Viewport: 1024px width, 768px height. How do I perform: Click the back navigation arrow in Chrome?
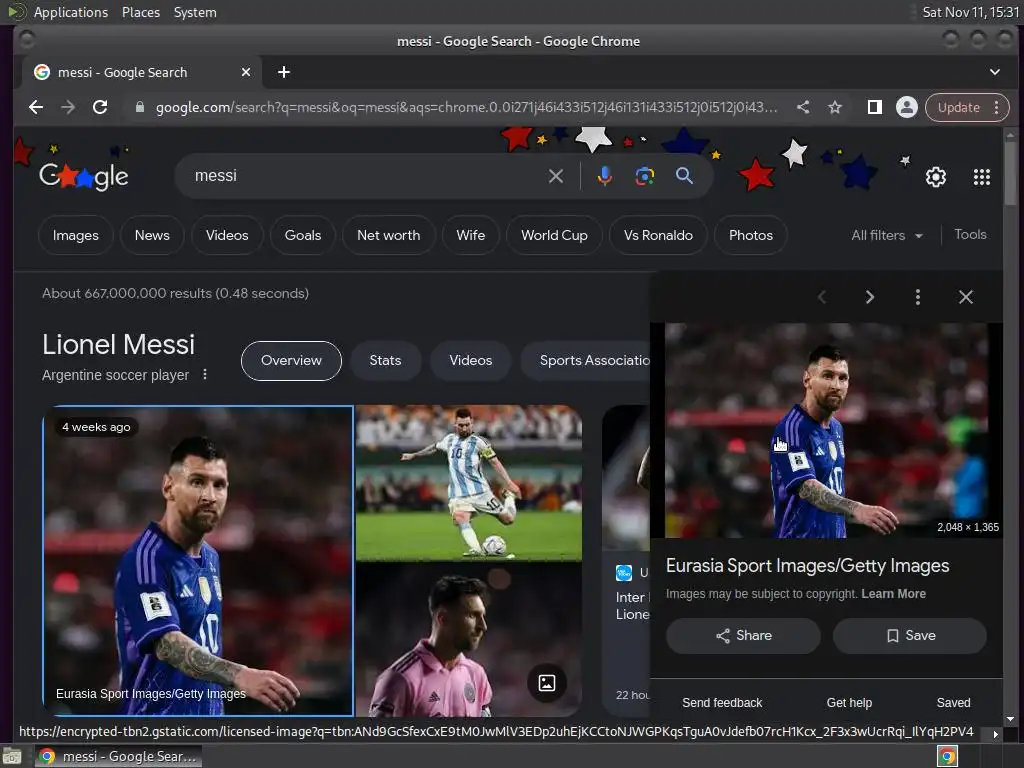click(36, 107)
